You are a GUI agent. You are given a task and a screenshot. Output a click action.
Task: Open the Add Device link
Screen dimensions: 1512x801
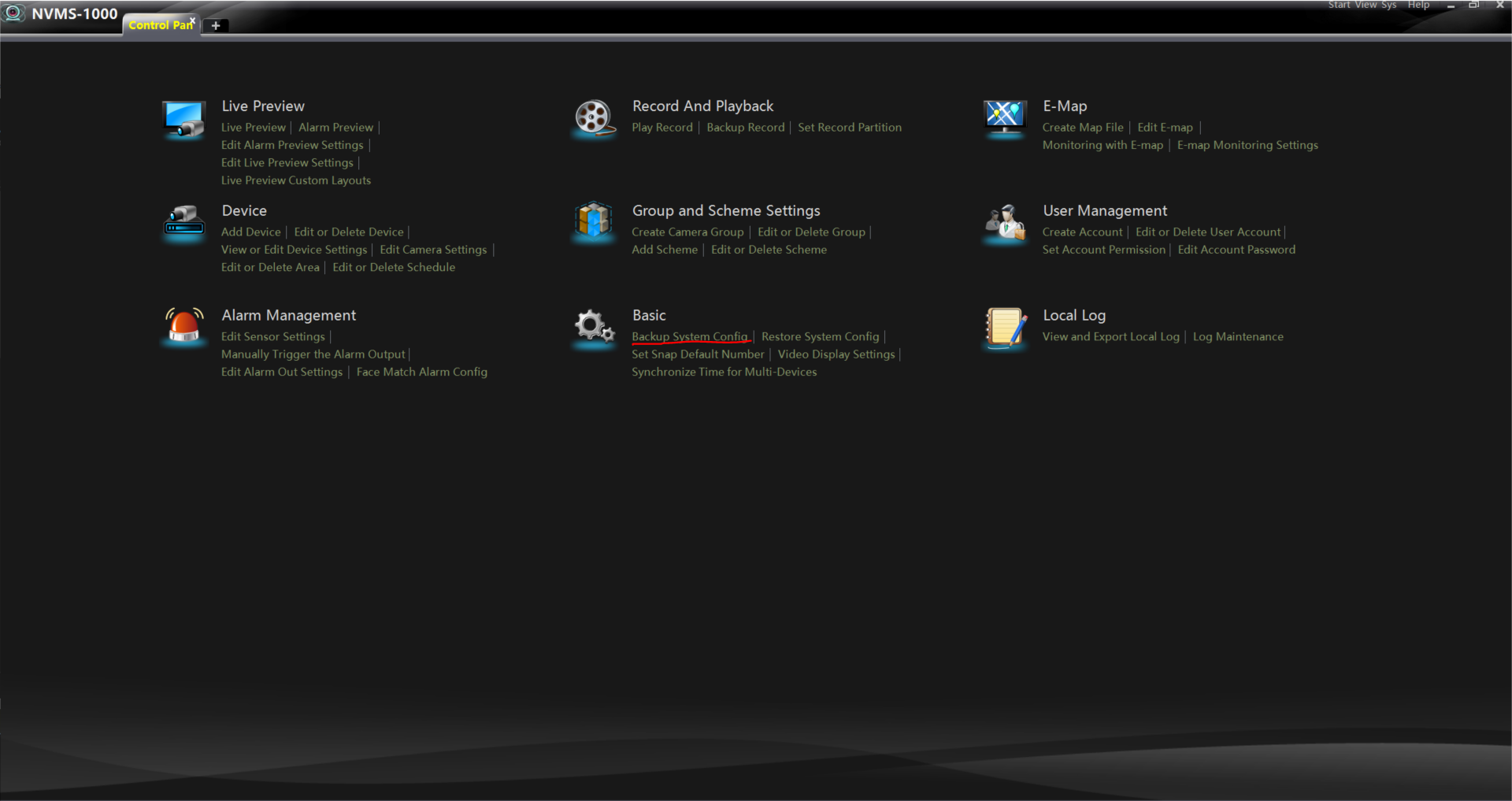250,232
